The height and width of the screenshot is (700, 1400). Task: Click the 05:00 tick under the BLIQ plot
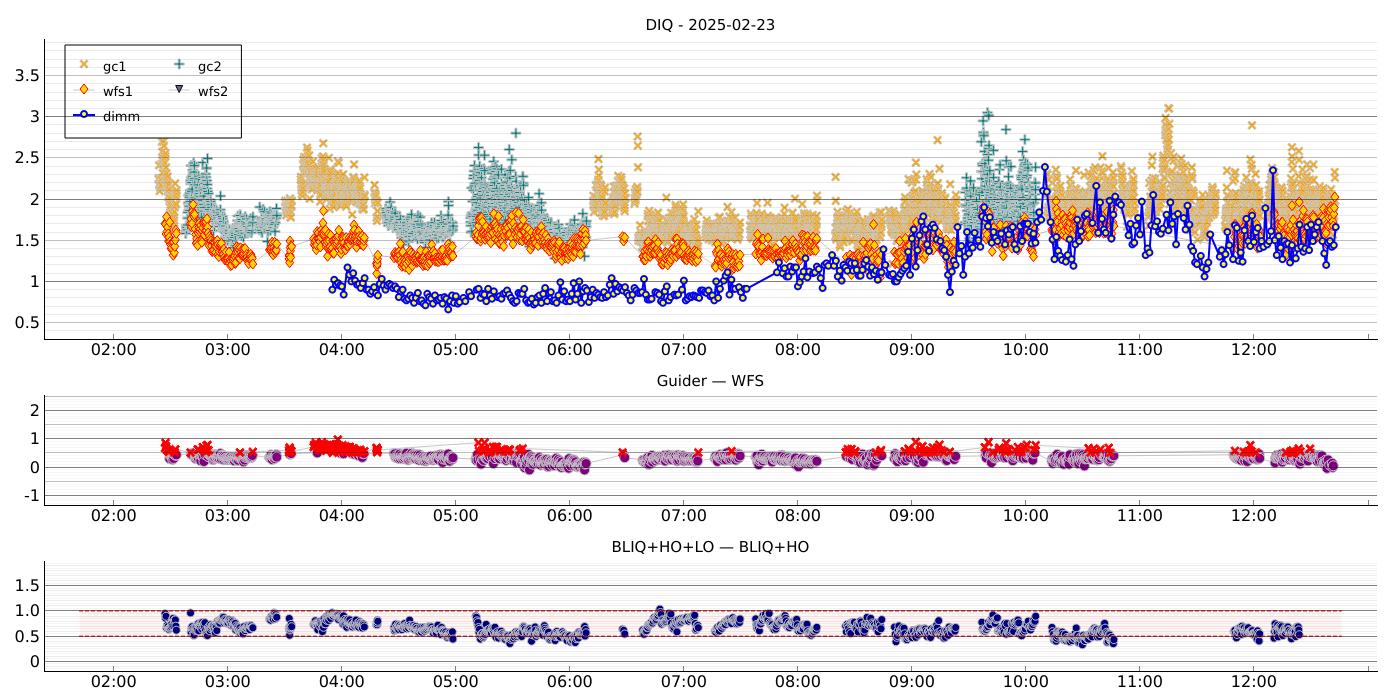[x=455, y=682]
